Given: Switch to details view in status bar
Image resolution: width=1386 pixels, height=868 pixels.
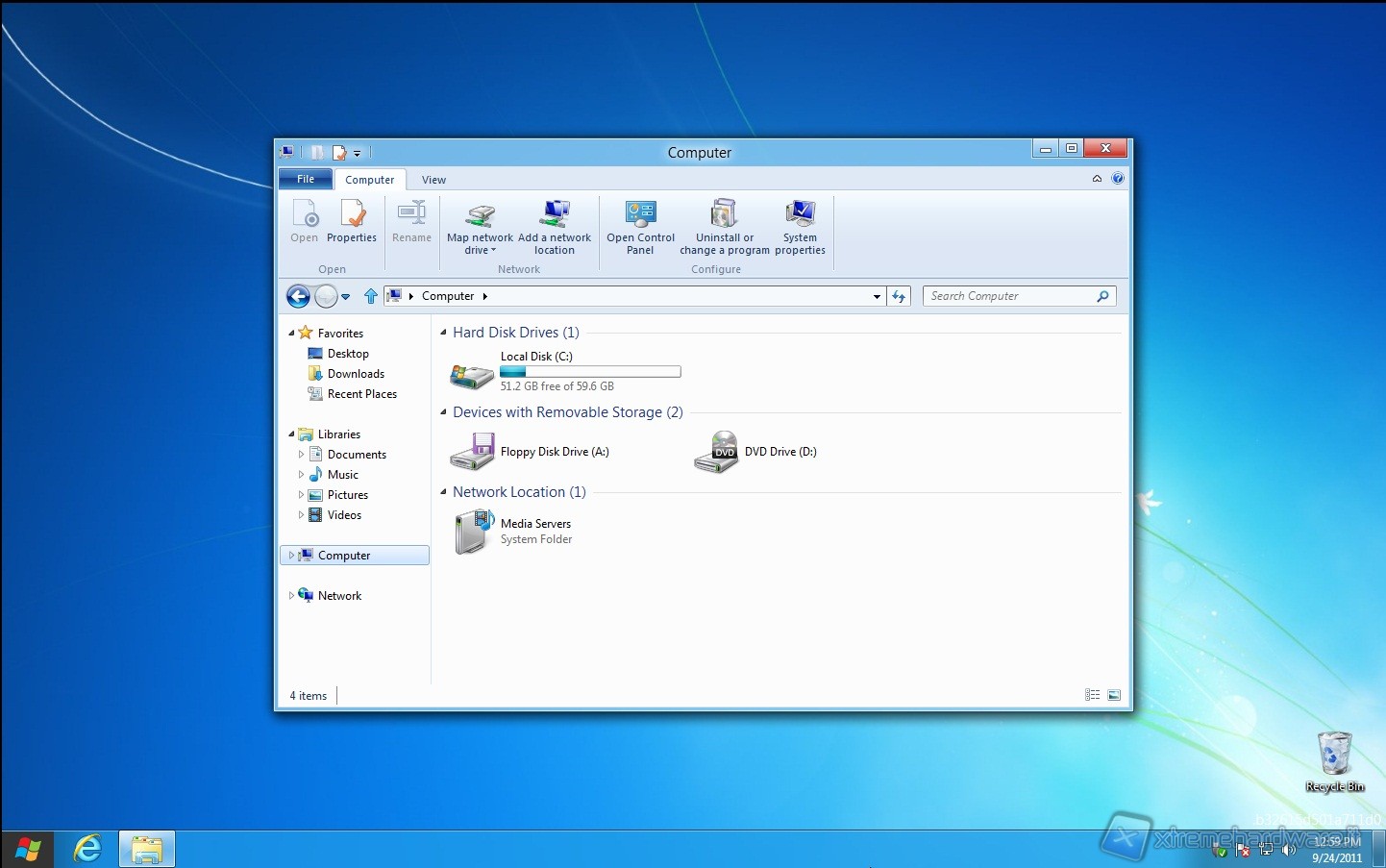Looking at the screenshot, I should pos(1092,695).
